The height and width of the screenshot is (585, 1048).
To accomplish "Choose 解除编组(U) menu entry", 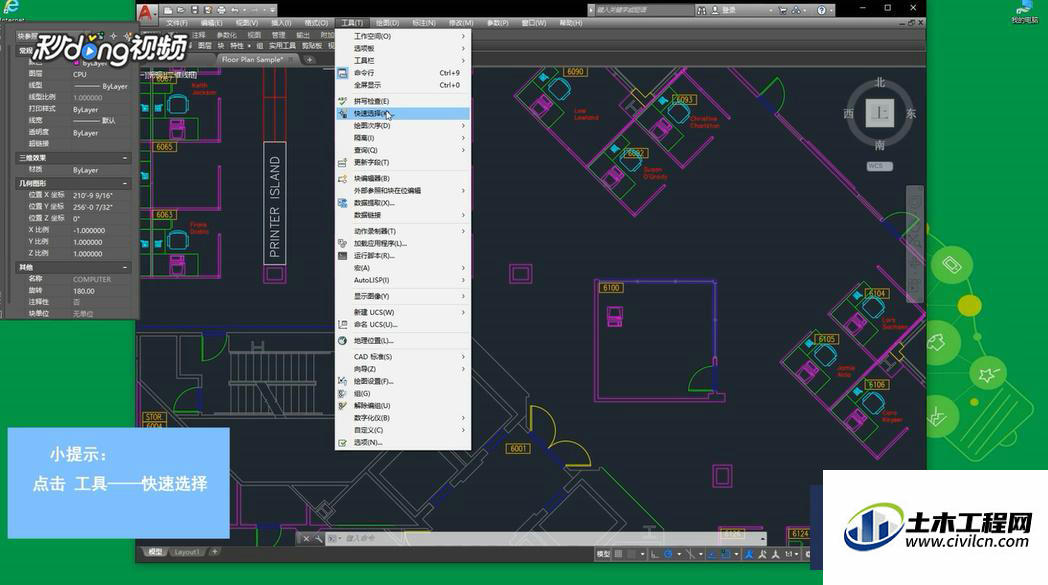I will [403, 406].
